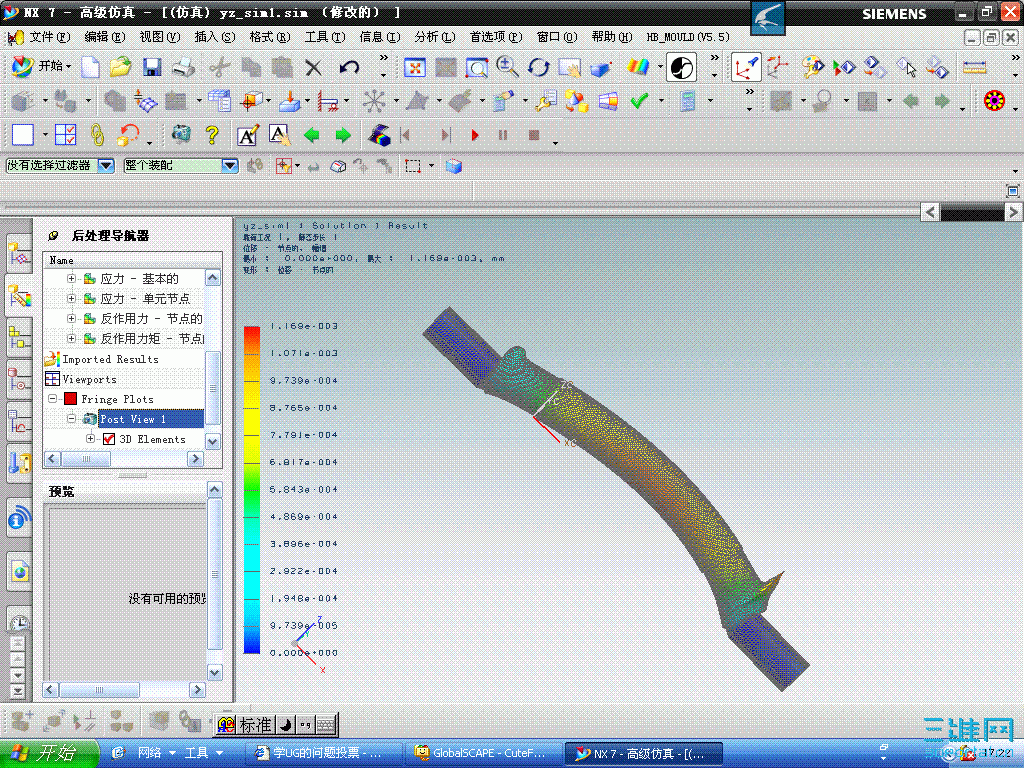Click the Windows 开始 Start button

pos(49,753)
